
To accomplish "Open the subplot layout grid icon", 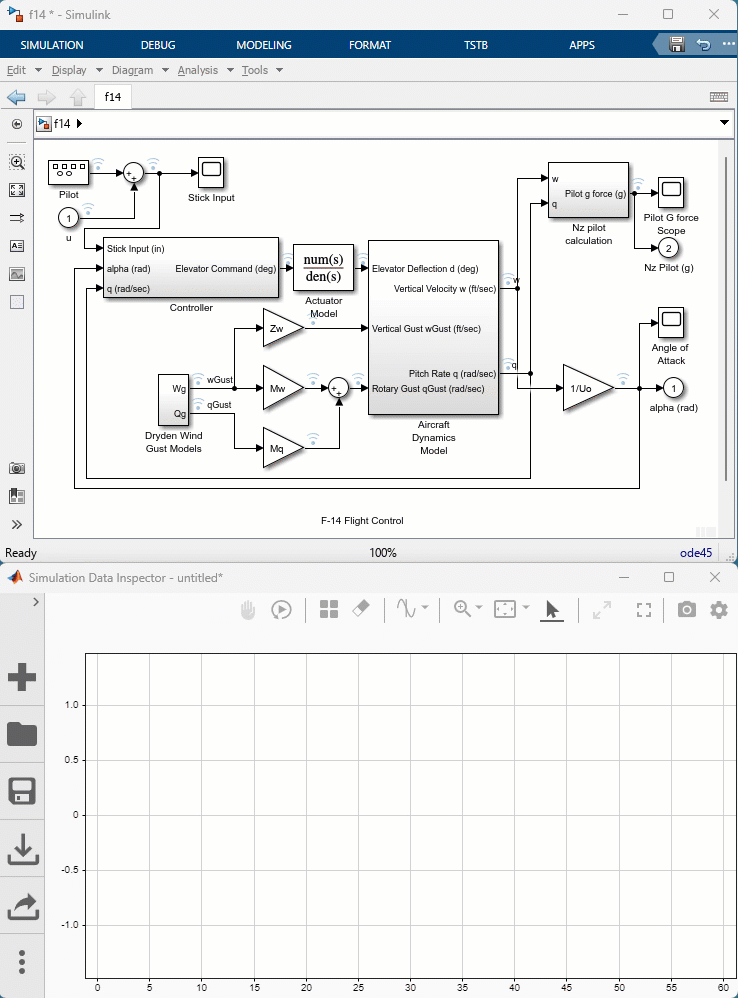I will 329,609.
